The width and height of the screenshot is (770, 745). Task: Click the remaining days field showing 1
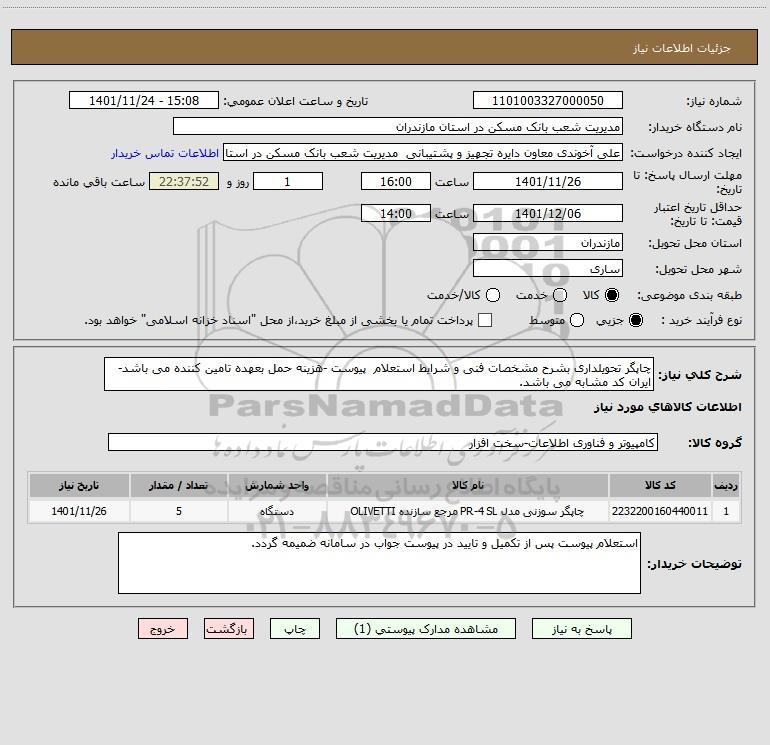click(288, 181)
